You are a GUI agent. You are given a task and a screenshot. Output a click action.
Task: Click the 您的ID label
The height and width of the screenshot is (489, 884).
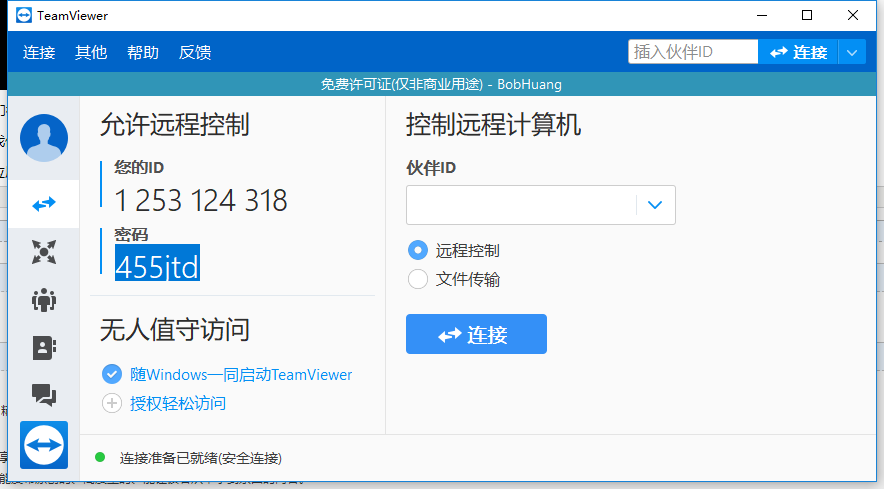(x=139, y=167)
